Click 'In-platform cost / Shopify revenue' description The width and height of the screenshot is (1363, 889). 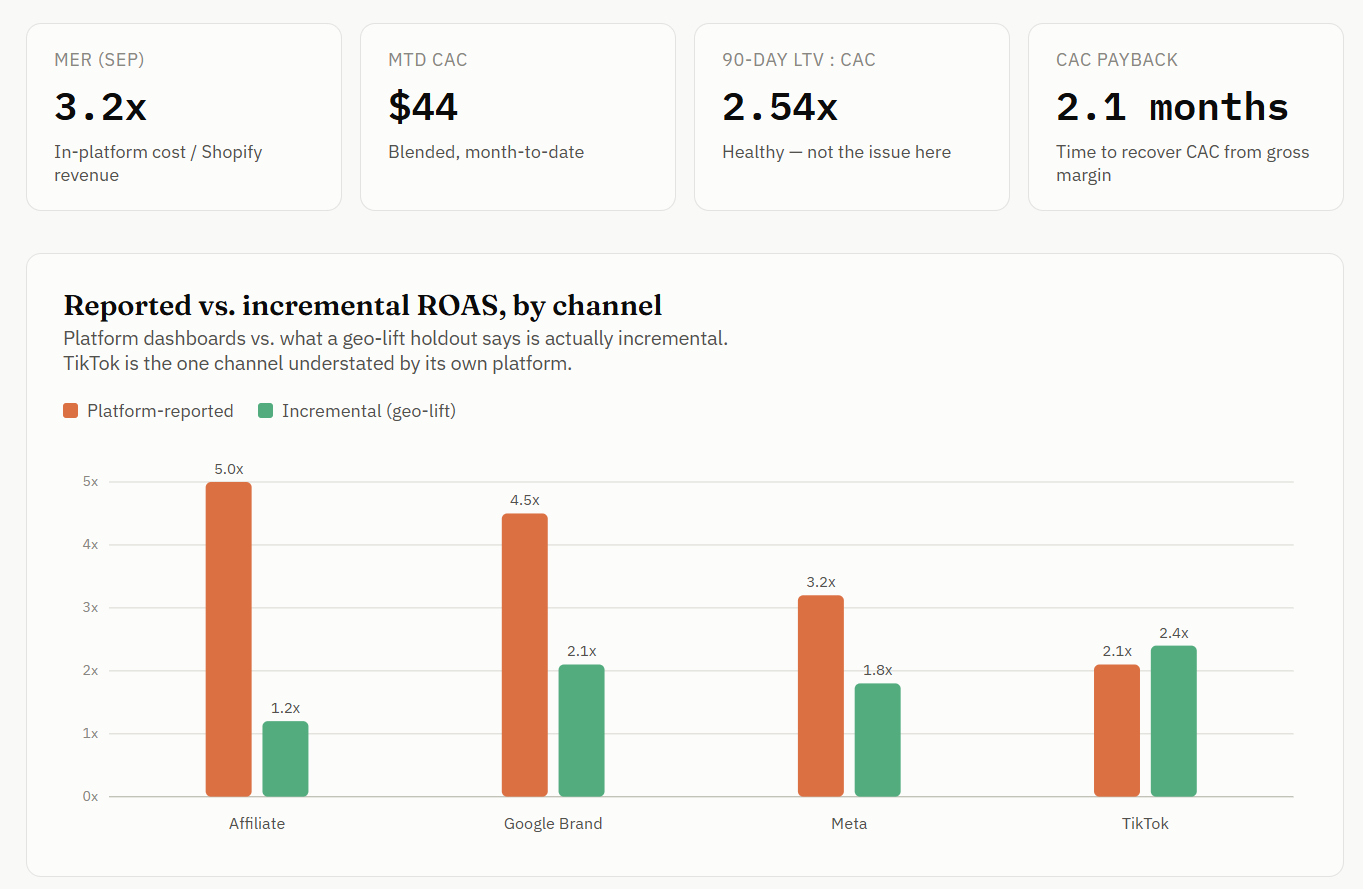tap(158, 164)
